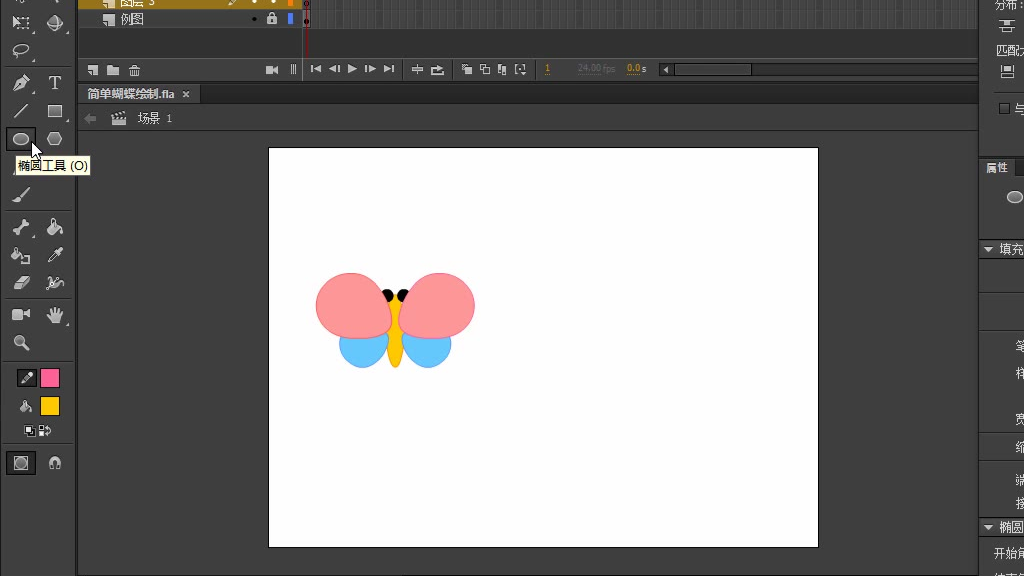Select the Text tool
Viewport: 1024px width, 576px height.
coord(55,83)
